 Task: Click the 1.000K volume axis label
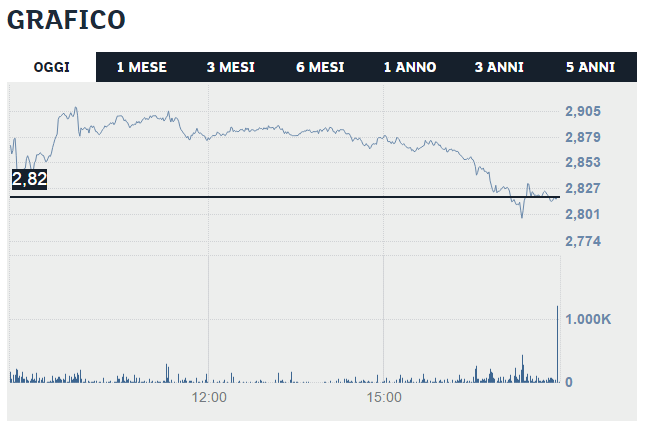click(590, 319)
